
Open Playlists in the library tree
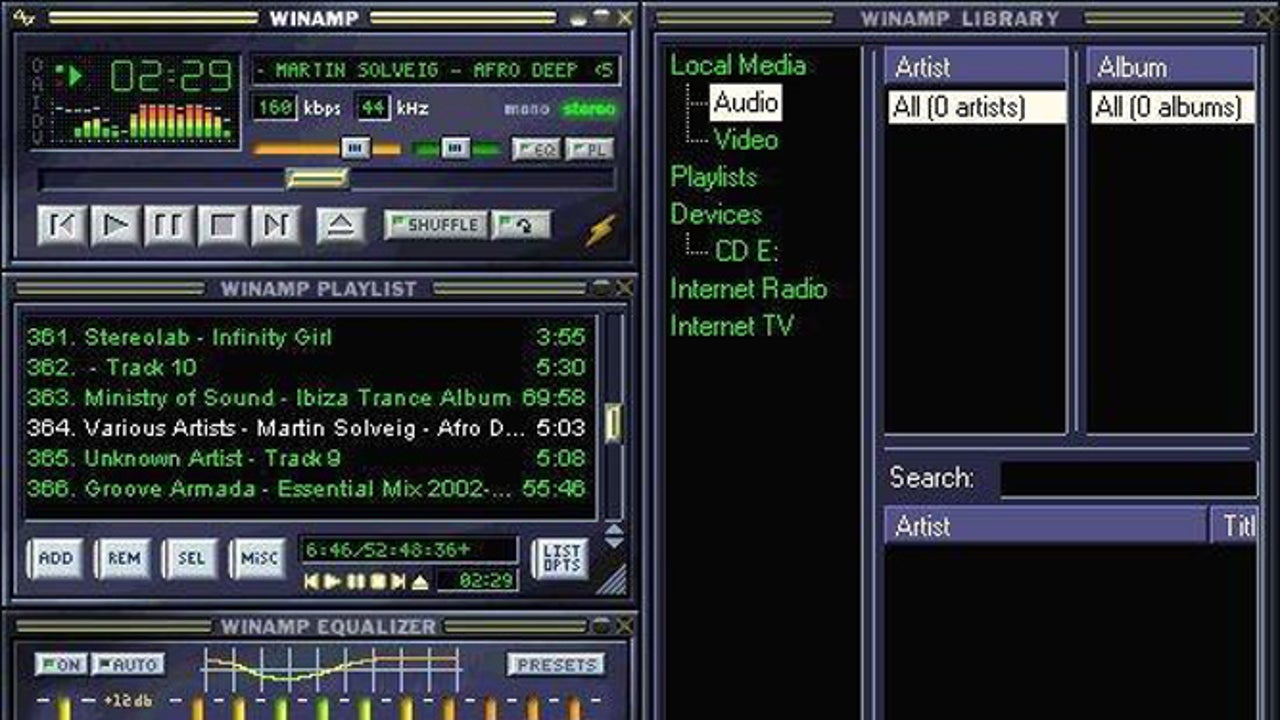pyautogui.click(x=714, y=177)
